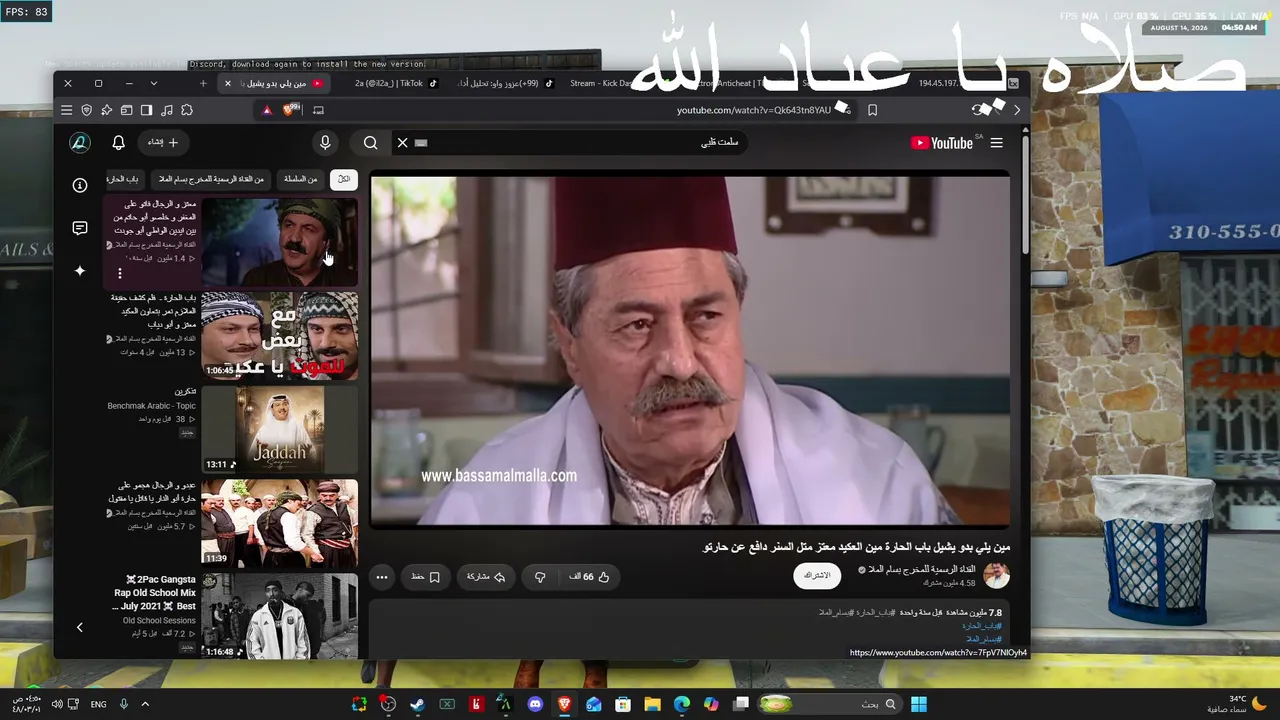Open the YouTube account avatar menu
The image size is (1280, 720).
tap(80, 143)
